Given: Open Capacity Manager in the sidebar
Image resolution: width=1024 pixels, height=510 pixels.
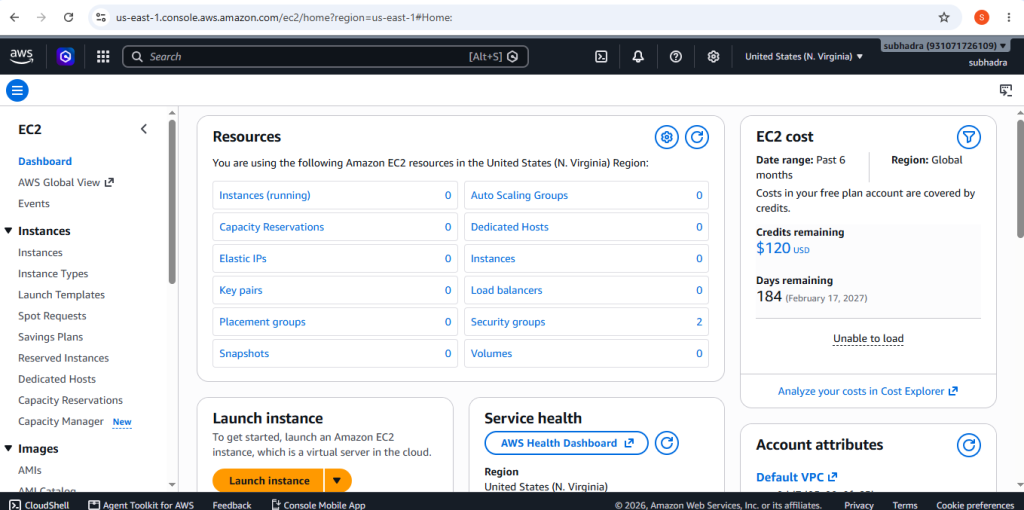Looking at the screenshot, I should [61, 421].
